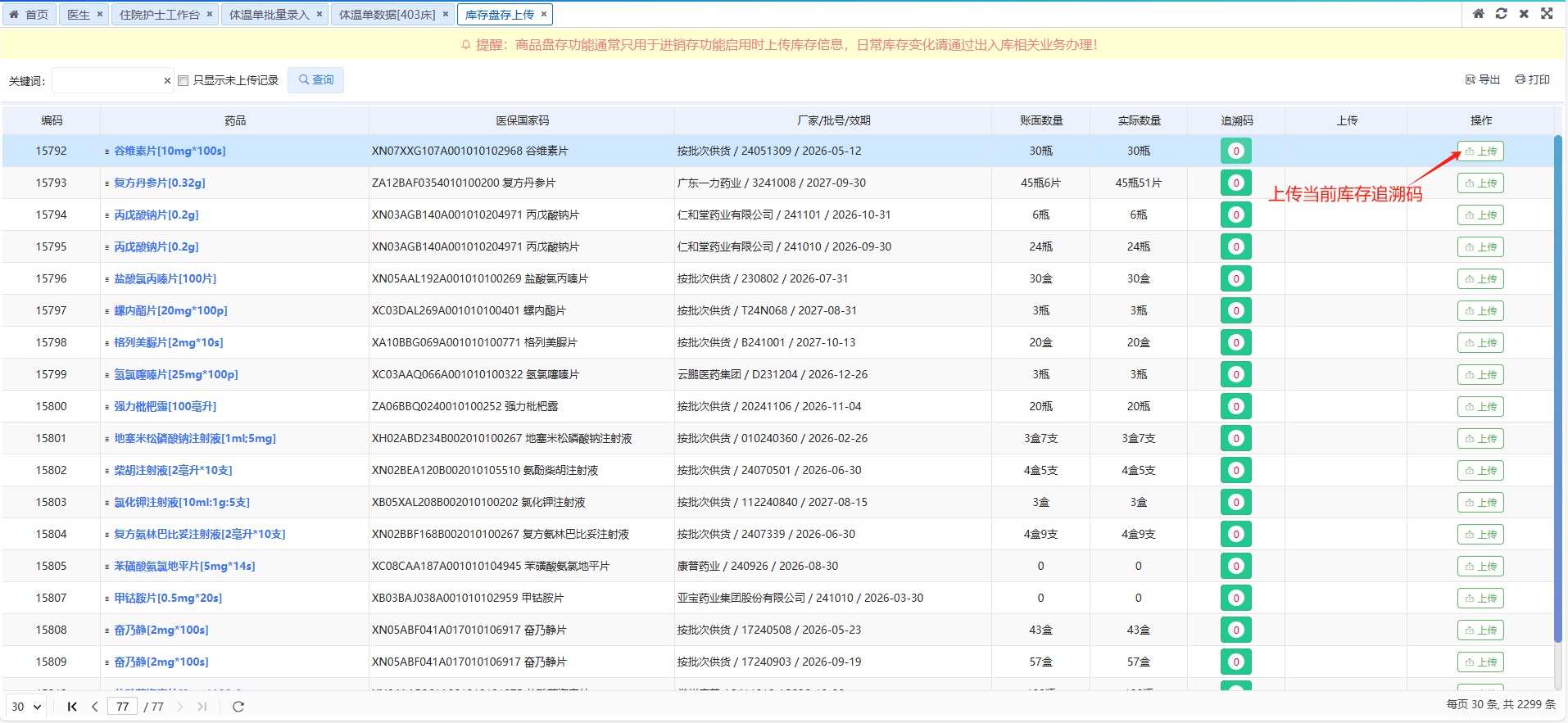Open drug link 格列美脲片[2mg*10s]
Image resolution: width=1568 pixels, height=723 pixels.
(x=169, y=343)
